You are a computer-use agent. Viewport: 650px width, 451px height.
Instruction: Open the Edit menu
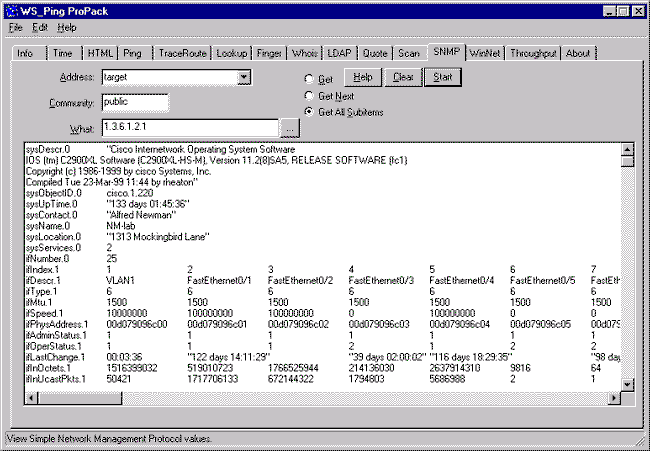(x=41, y=27)
